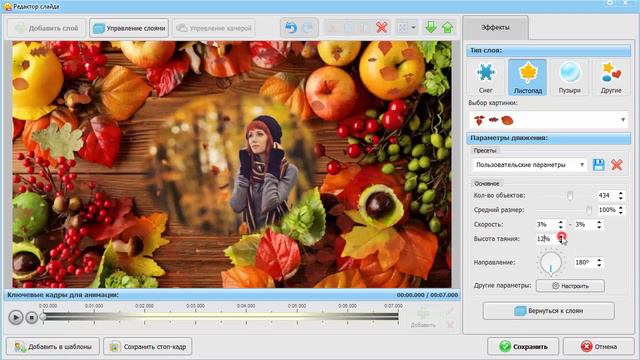This screenshot has width=640, height=360.
Task: Click the Направление direction dial
Action: [x=551, y=262]
